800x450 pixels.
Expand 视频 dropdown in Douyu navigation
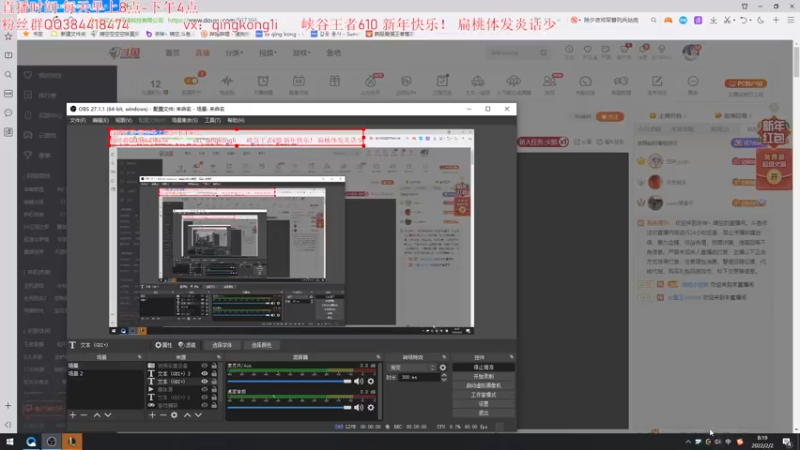click(267, 53)
